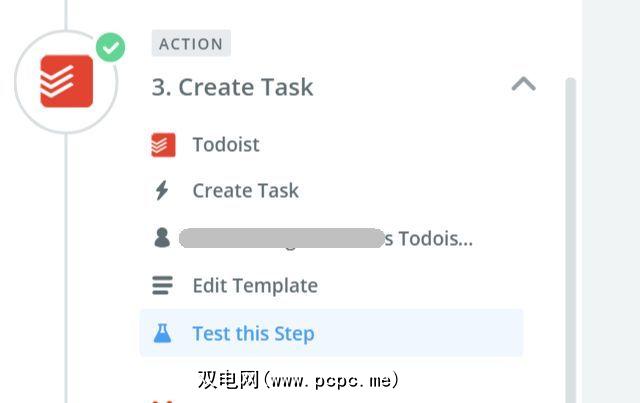This screenshot has height=403, width=640.
Task: Click the large Todoist app icon in step circle
Action: click(66, 82)
